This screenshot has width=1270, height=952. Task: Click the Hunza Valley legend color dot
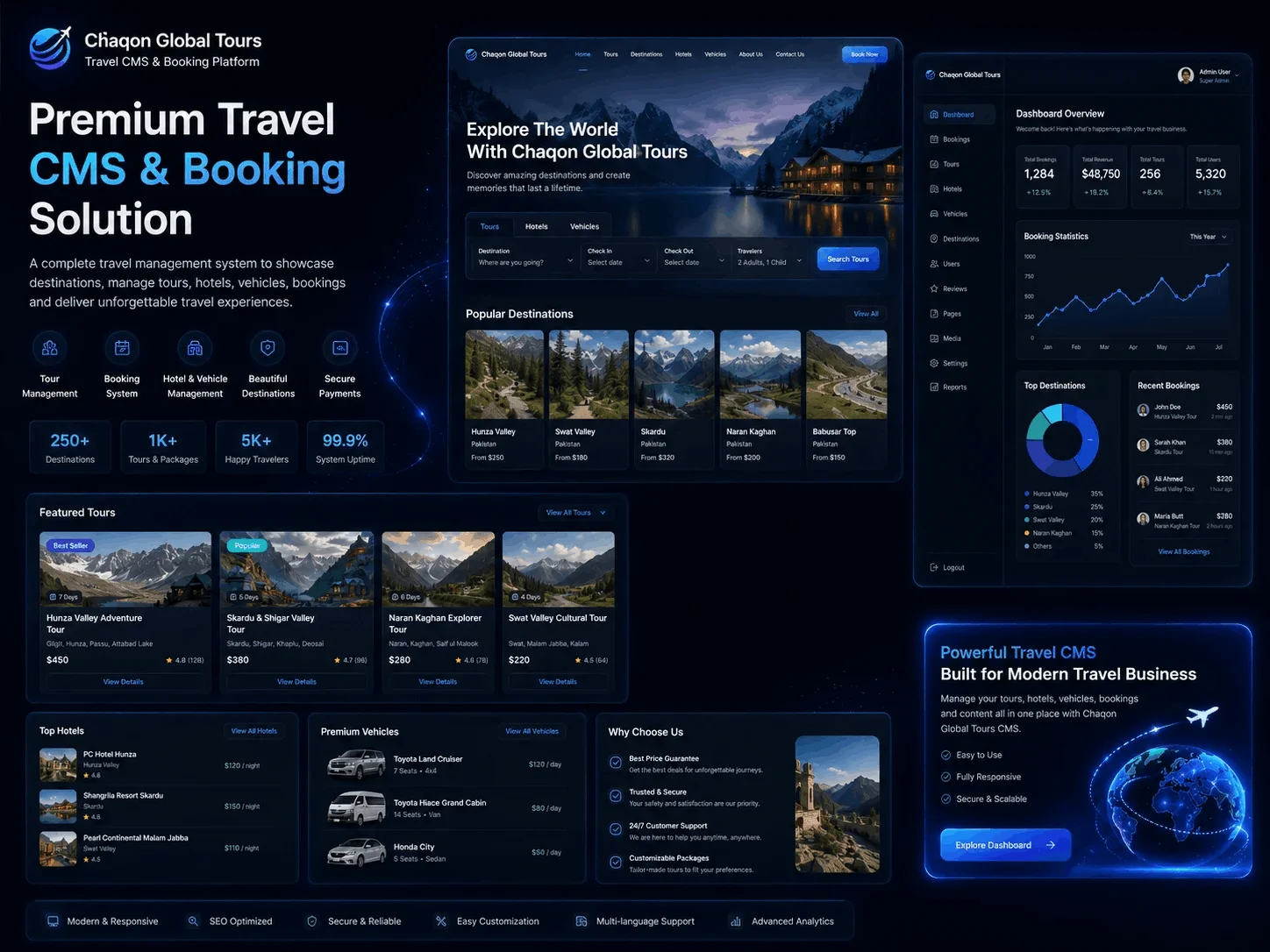[x=1027, y=494]
